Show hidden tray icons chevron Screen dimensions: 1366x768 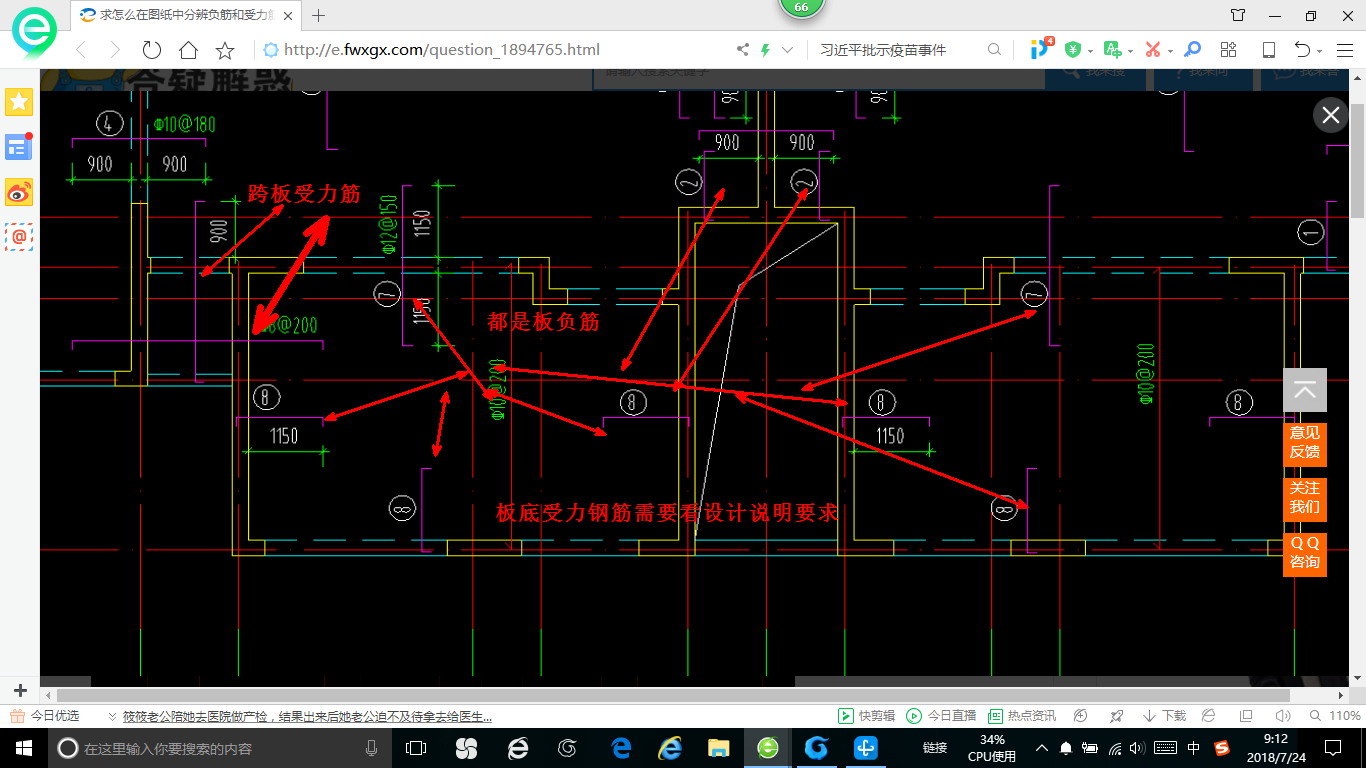tap(1041, 747)
